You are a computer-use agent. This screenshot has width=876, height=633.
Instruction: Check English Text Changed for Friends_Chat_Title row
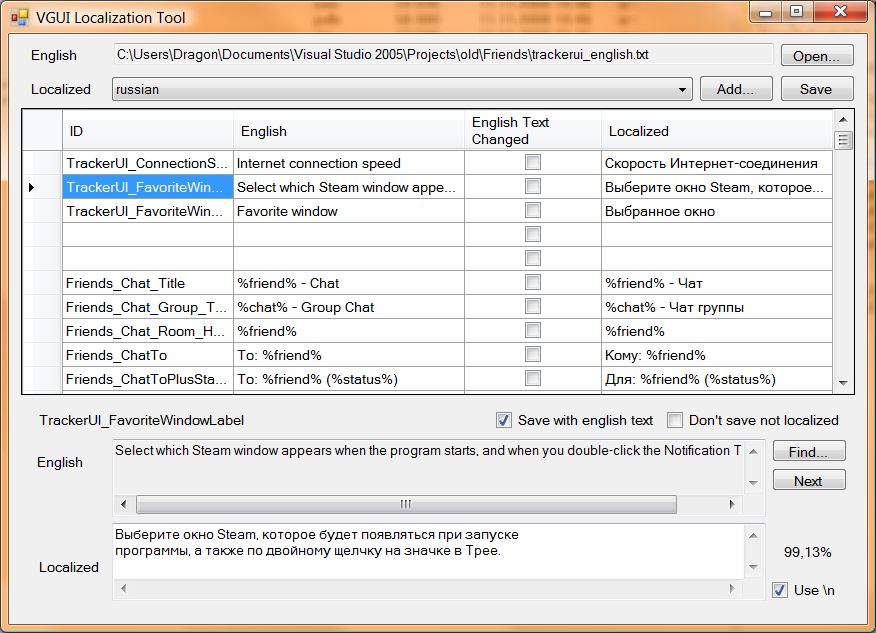click(533, 283)
